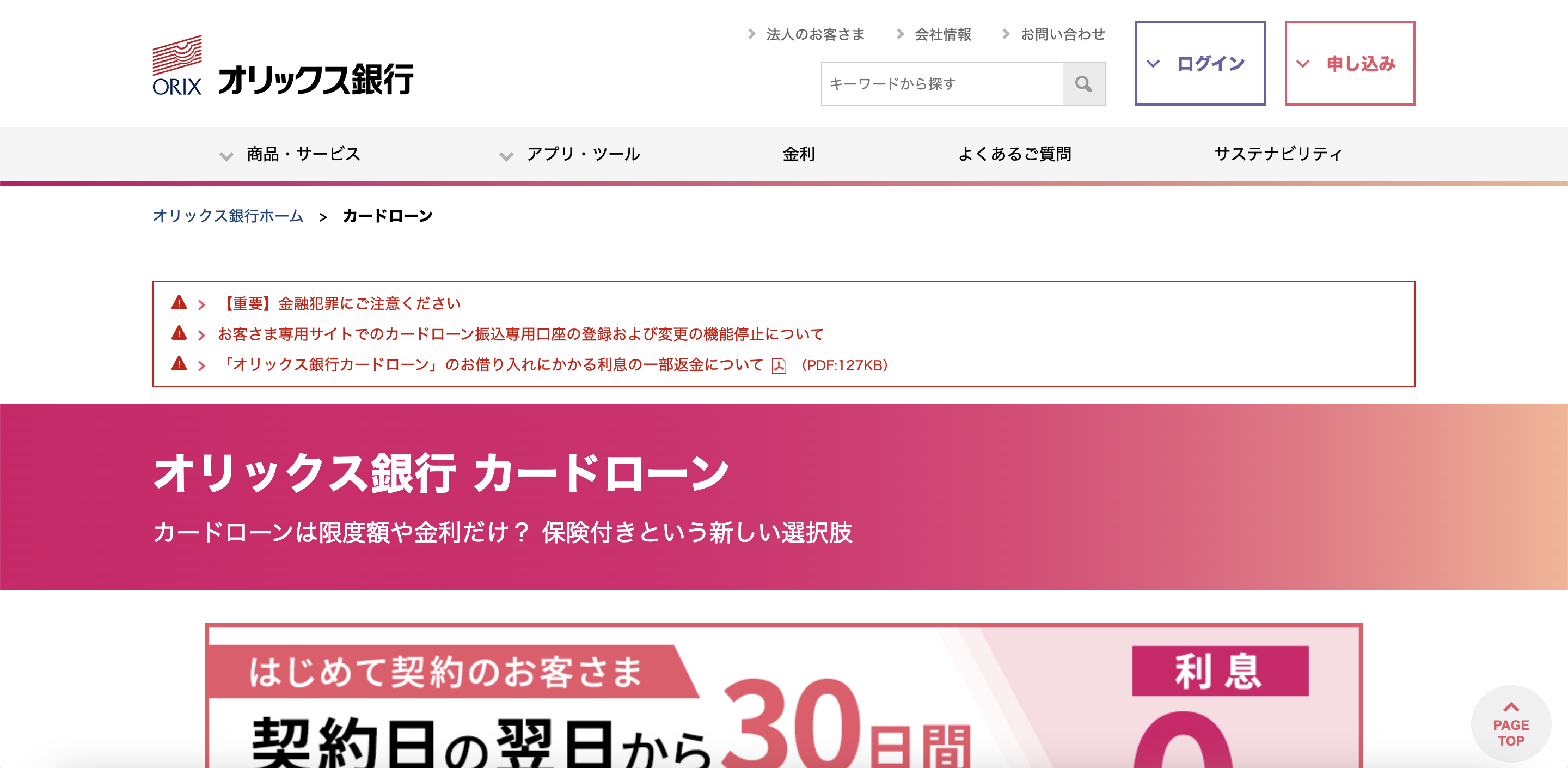Viewport: 1568px width, 768px height.
Task: Click the warning icon beside 金融犯罪 notice
Action: pyautogui.click(x=179, y=303)
